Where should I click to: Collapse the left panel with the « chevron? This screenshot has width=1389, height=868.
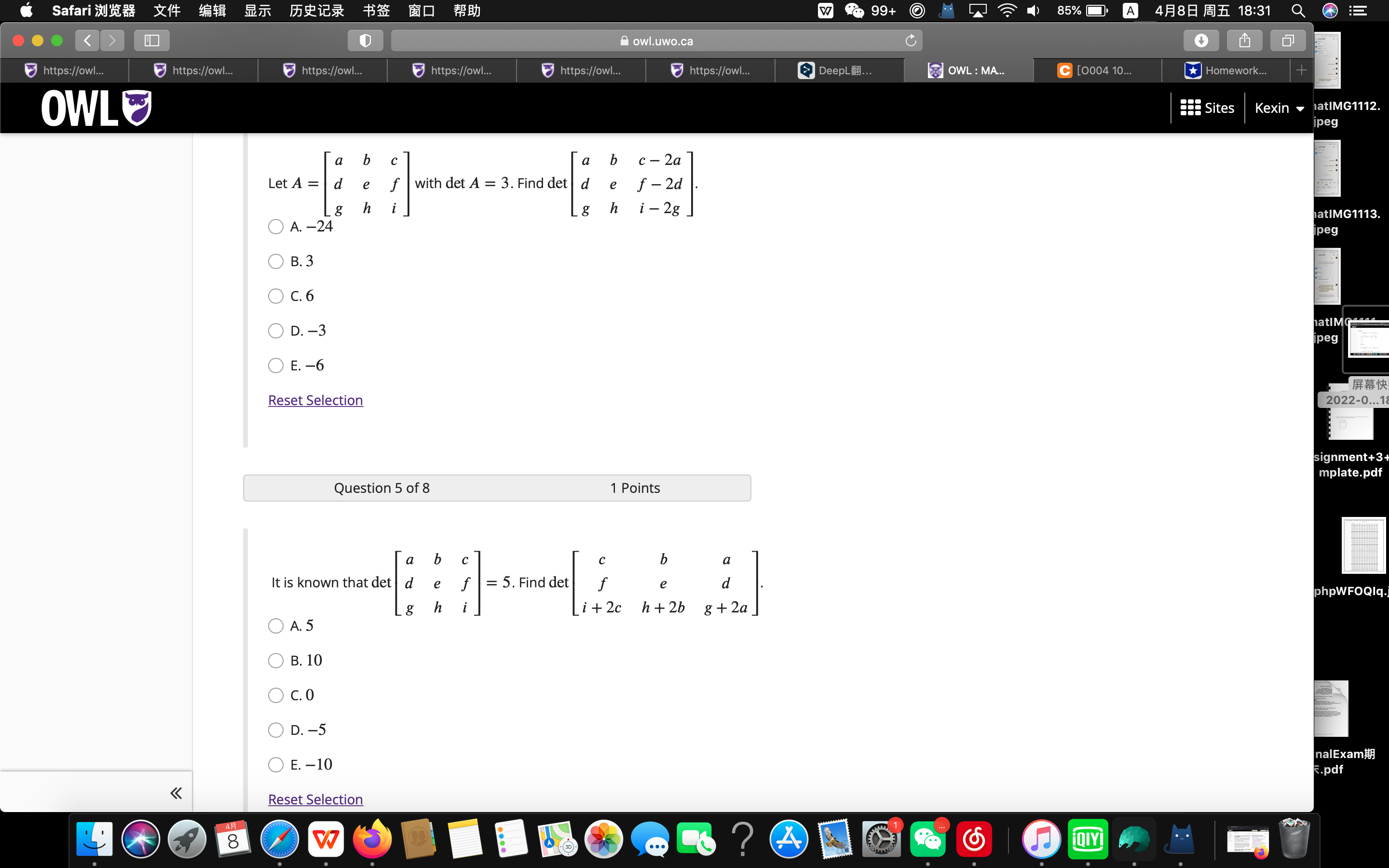point(176,792)
